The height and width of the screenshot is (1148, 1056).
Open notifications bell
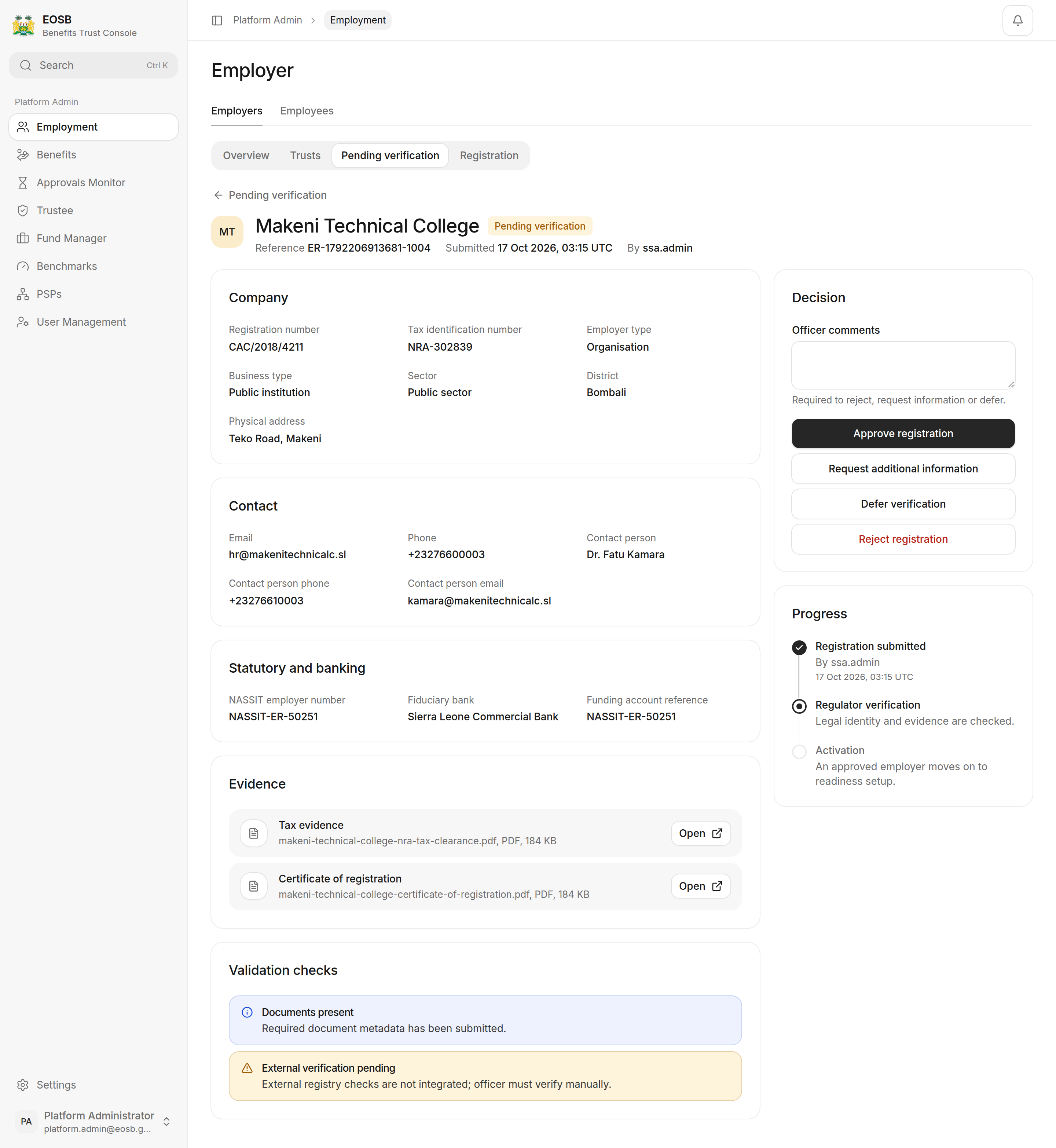pos(1017,21)
